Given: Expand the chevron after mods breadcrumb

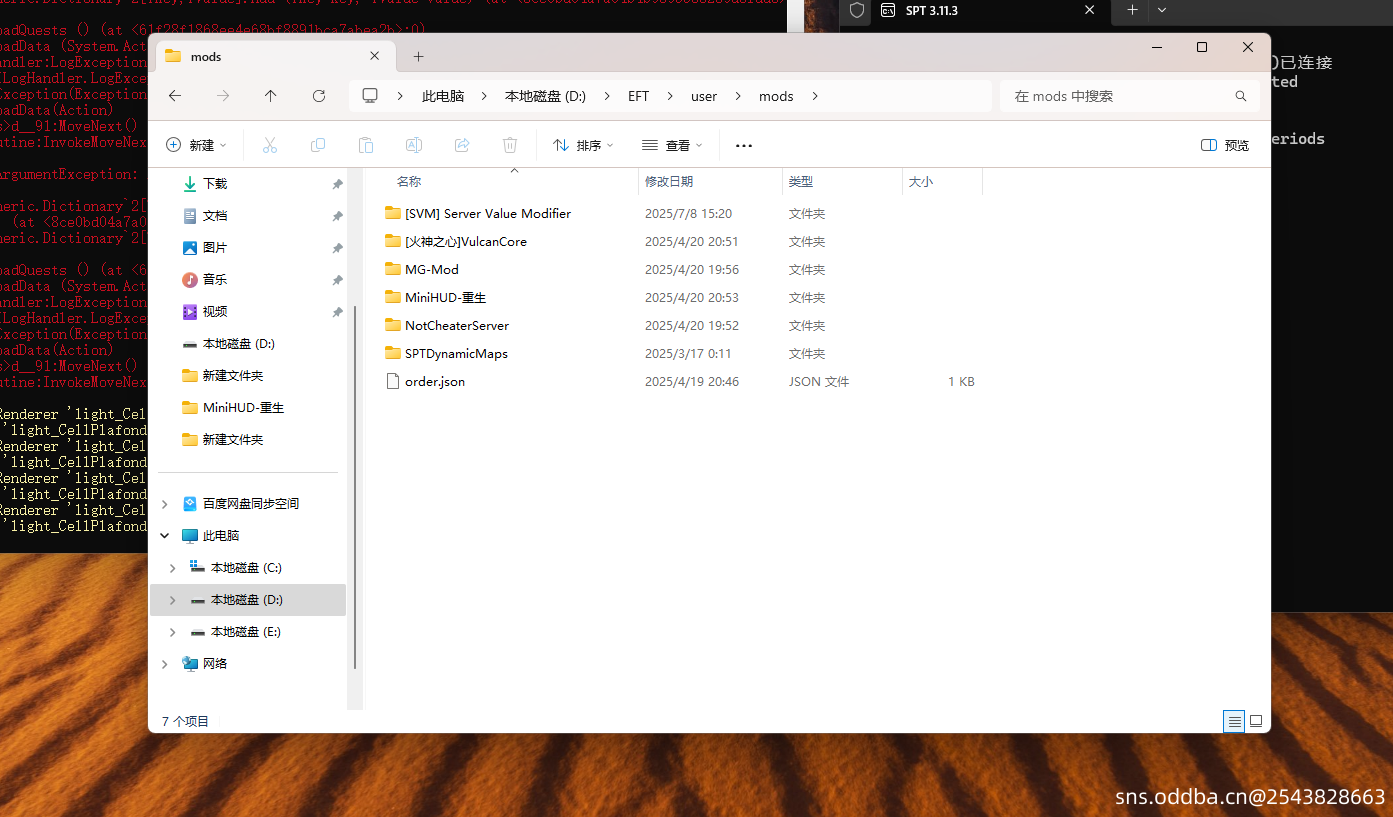Looking at the screenshot, I should pyautogui.click(x=815, y=96).
